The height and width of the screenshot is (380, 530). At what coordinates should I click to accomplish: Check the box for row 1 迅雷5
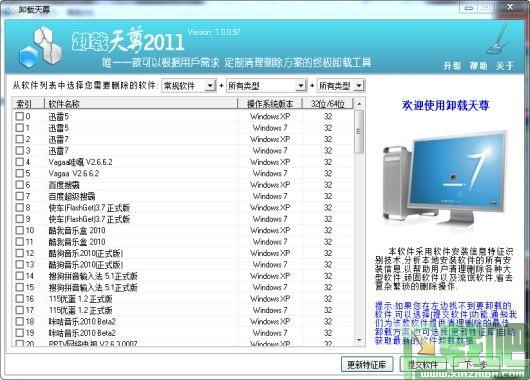click(x=20, y=128)
